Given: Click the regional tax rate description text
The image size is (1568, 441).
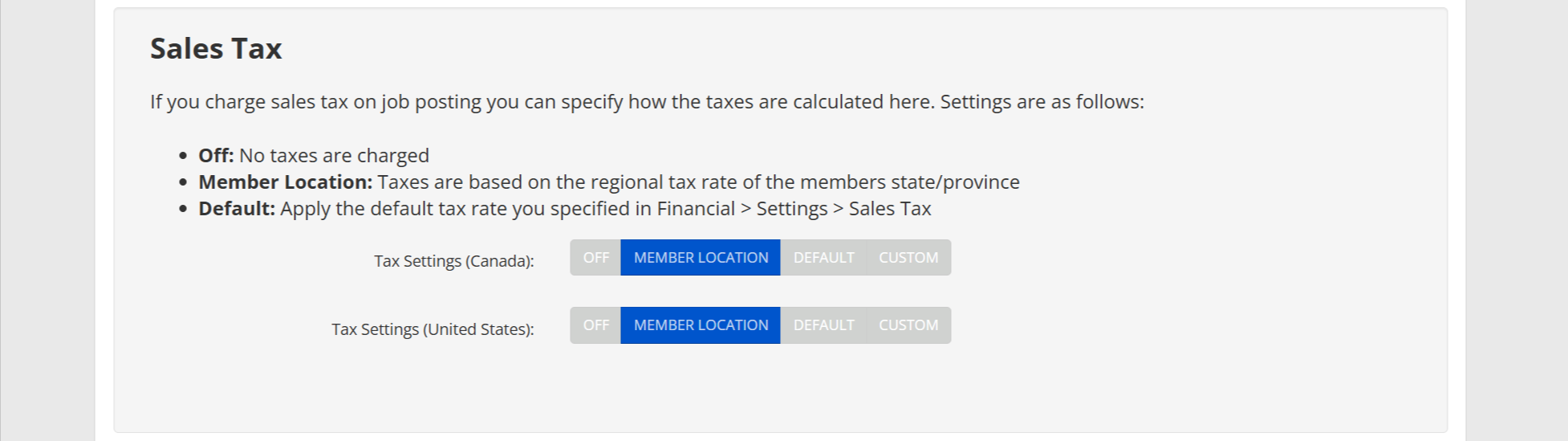Looking at the screenshot, I should tap(698, 182).
